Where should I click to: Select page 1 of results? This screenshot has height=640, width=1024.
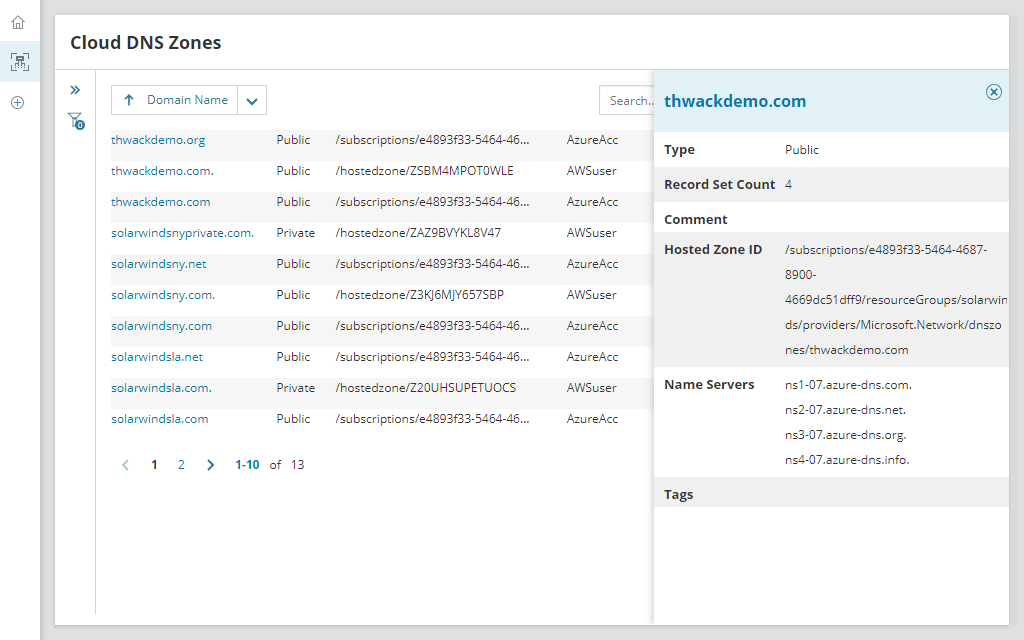[x=153, y=464]
